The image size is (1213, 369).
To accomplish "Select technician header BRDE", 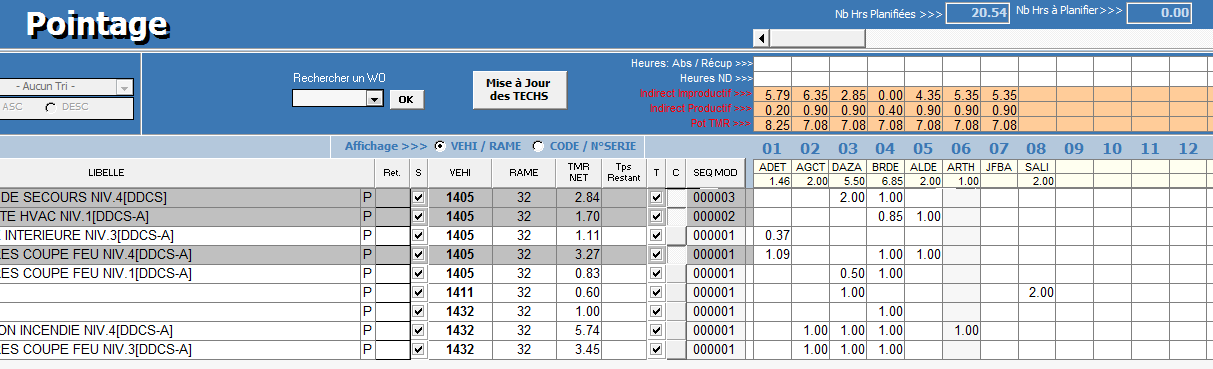I will pyautogui.click(x=886, y=167).
